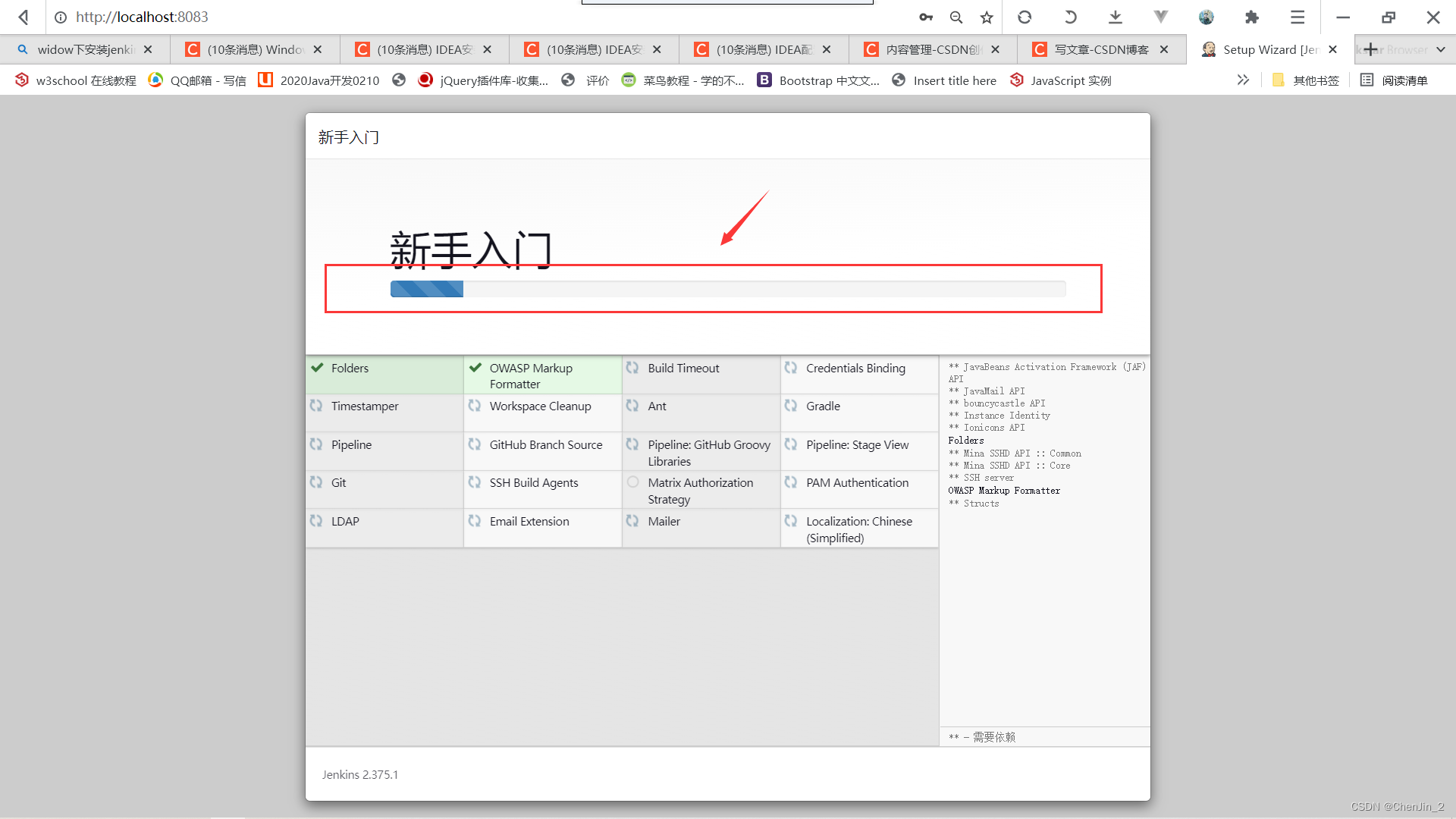The width and height of the screenshot is (1456, 819).
Task: Click '** JavaMail API' in the install log
Action: click(987, 391)
